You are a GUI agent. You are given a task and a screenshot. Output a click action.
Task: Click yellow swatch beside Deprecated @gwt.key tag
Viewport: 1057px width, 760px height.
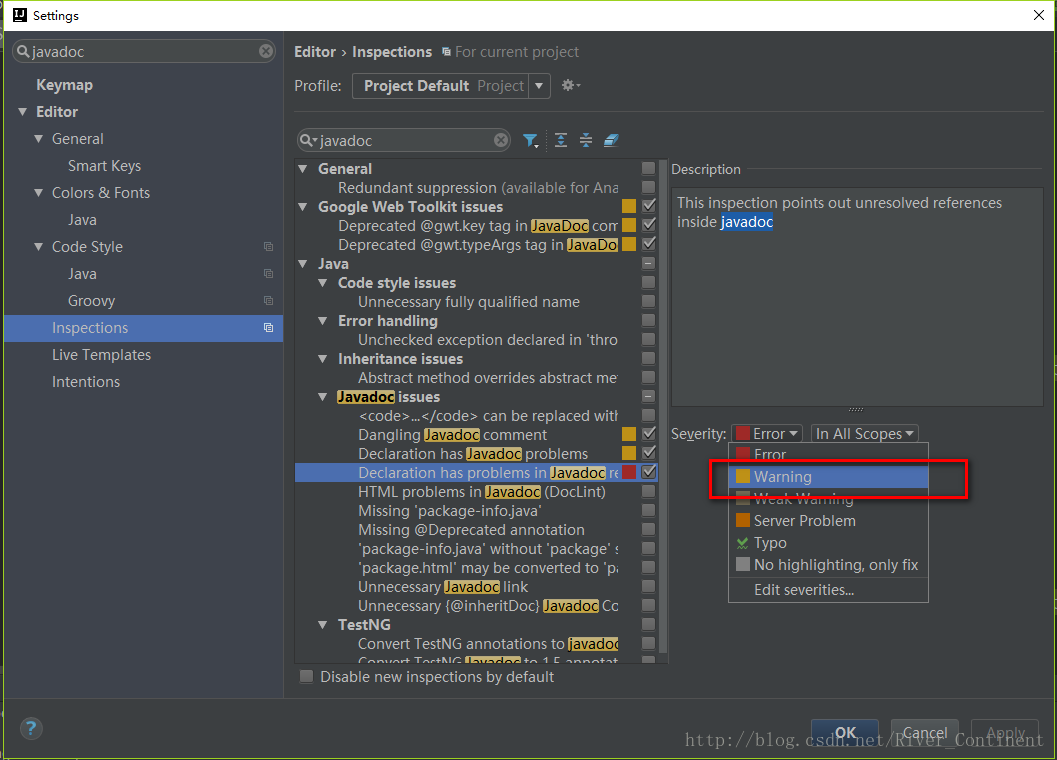[x=628, y=225]
